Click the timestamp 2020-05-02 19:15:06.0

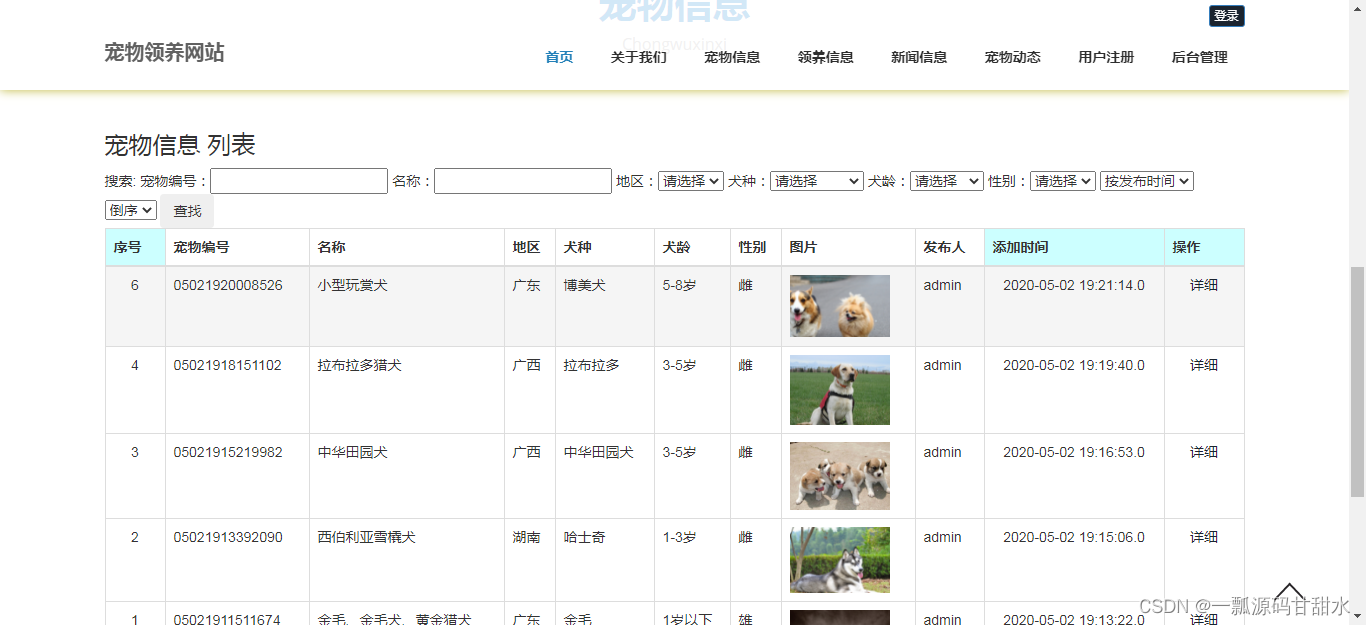click(x=1074, y=537)
